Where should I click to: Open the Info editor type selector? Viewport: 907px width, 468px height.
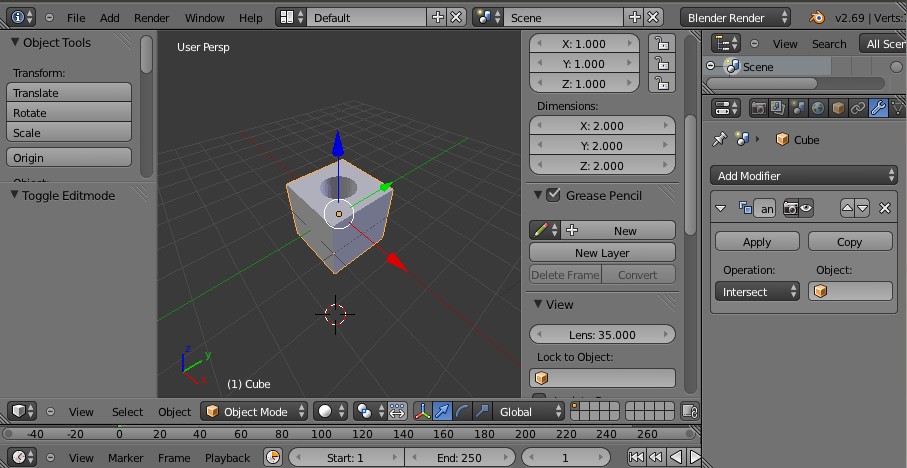pyautogui.click(x=23, y=17)
